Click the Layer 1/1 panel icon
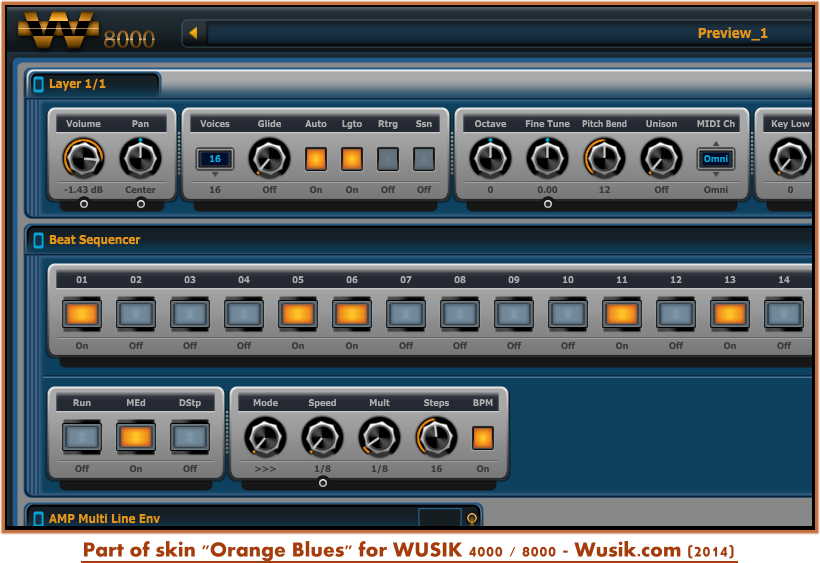 pos(39,84)
